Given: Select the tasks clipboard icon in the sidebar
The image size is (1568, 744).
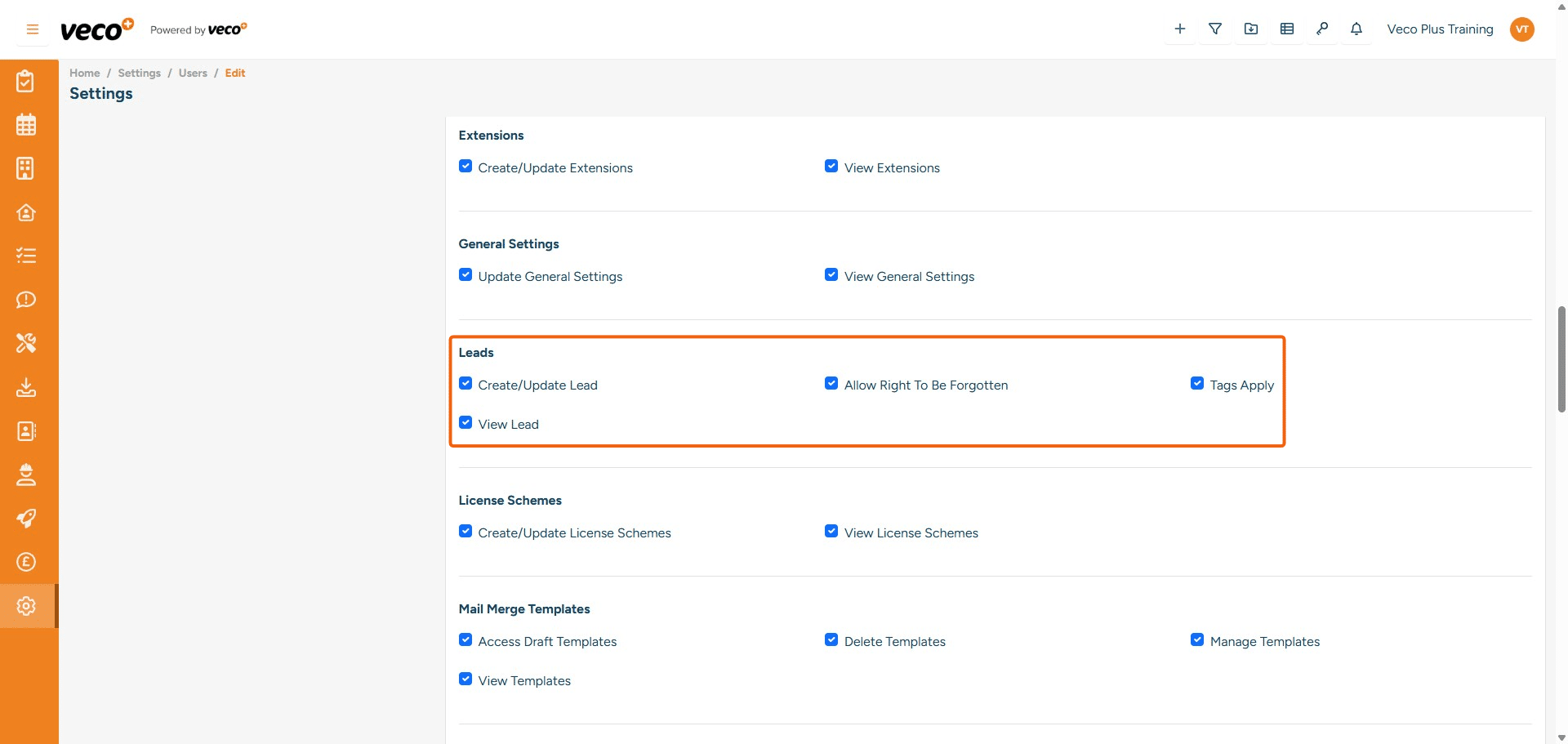Looking at the screenshot, I should [x=26, y=81].
